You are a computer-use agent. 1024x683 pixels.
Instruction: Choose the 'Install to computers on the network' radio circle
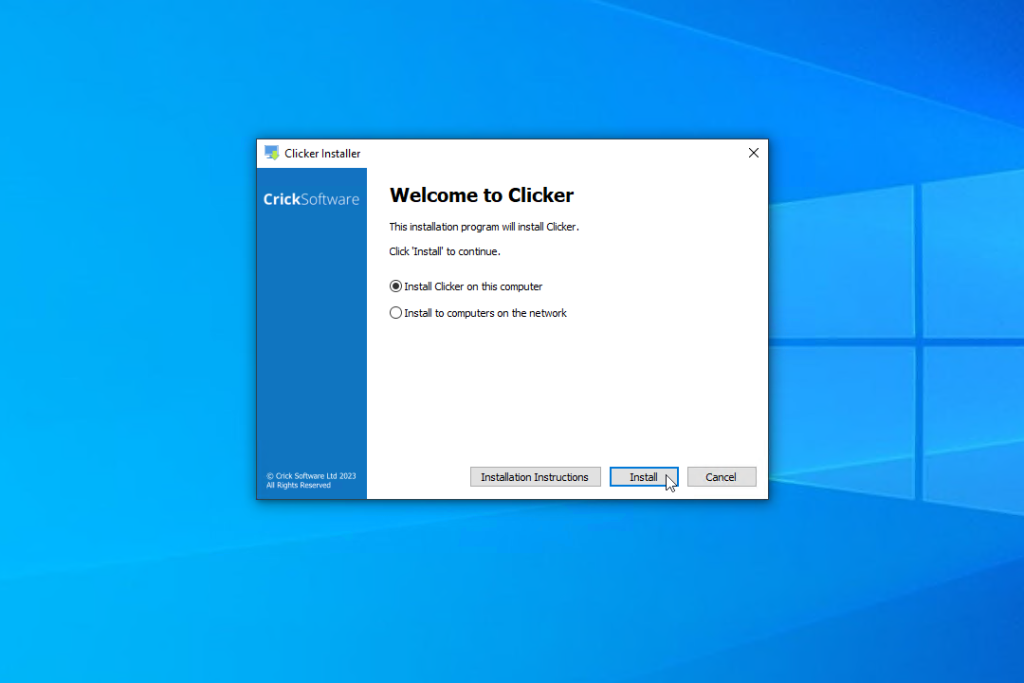pos(396,313)
